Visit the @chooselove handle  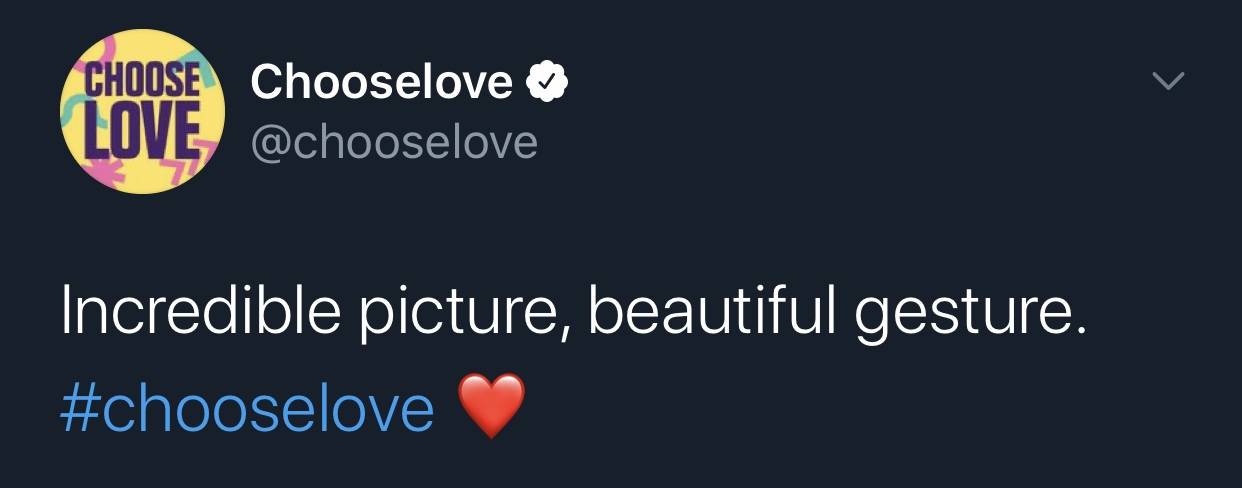(394, 143)
